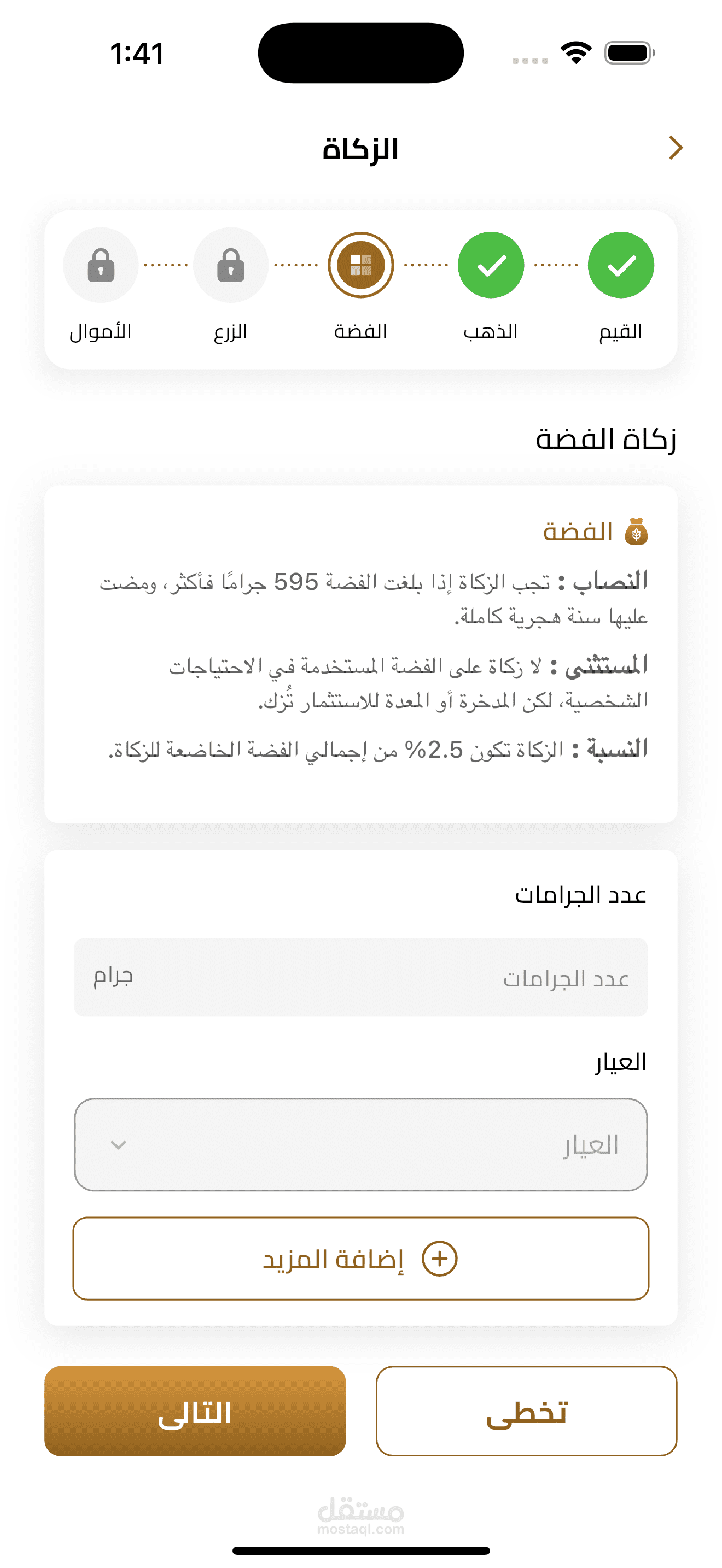Tap the الفضة step label text
The image size is (722, 1568).
361,331
